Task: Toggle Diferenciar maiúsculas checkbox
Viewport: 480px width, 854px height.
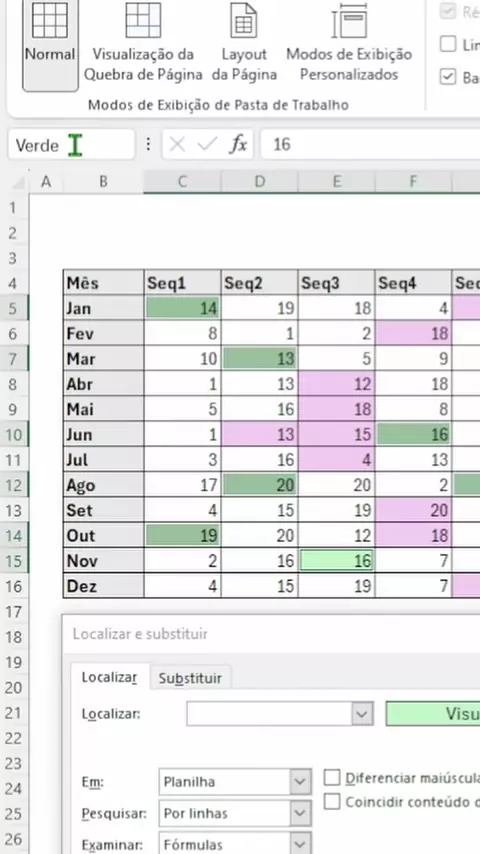Action: [x=332, y=777]
